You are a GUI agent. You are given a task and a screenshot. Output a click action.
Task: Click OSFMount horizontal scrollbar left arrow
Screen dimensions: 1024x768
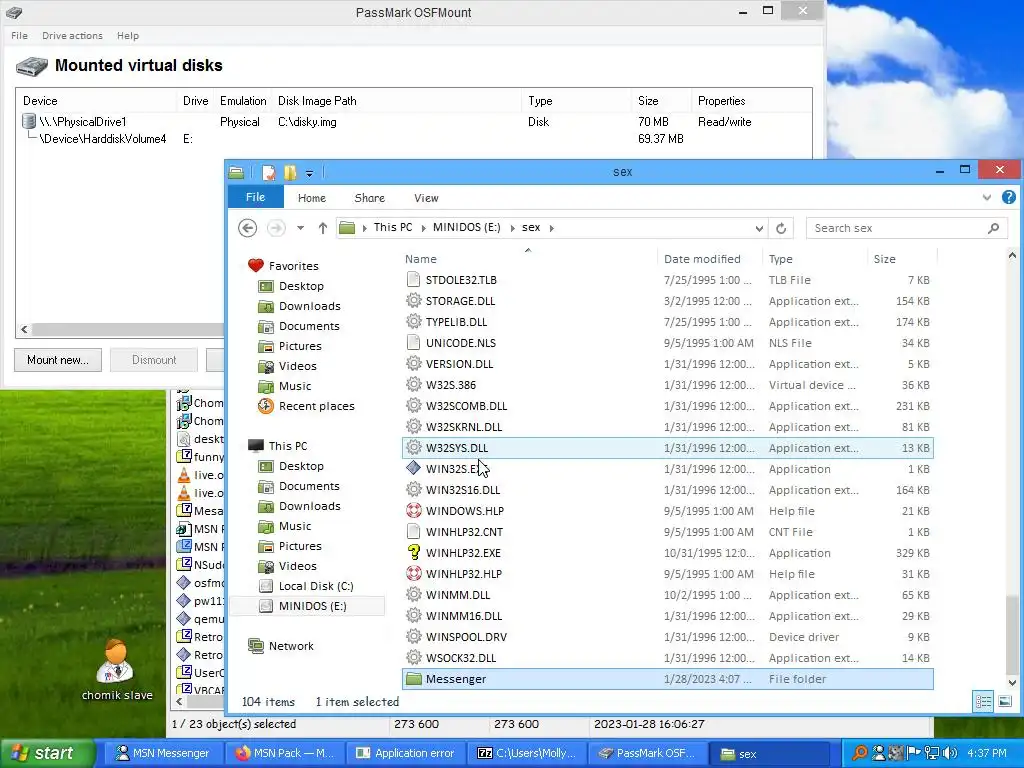[x=24, y=329]
